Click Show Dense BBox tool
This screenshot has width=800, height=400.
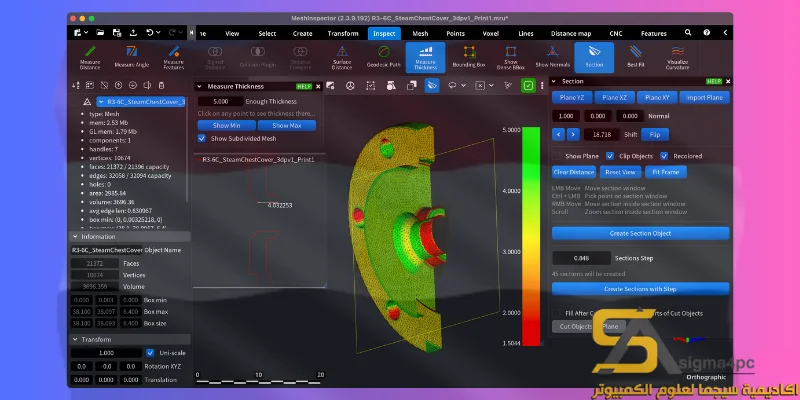pyautogui.click(x=511, y=57)
